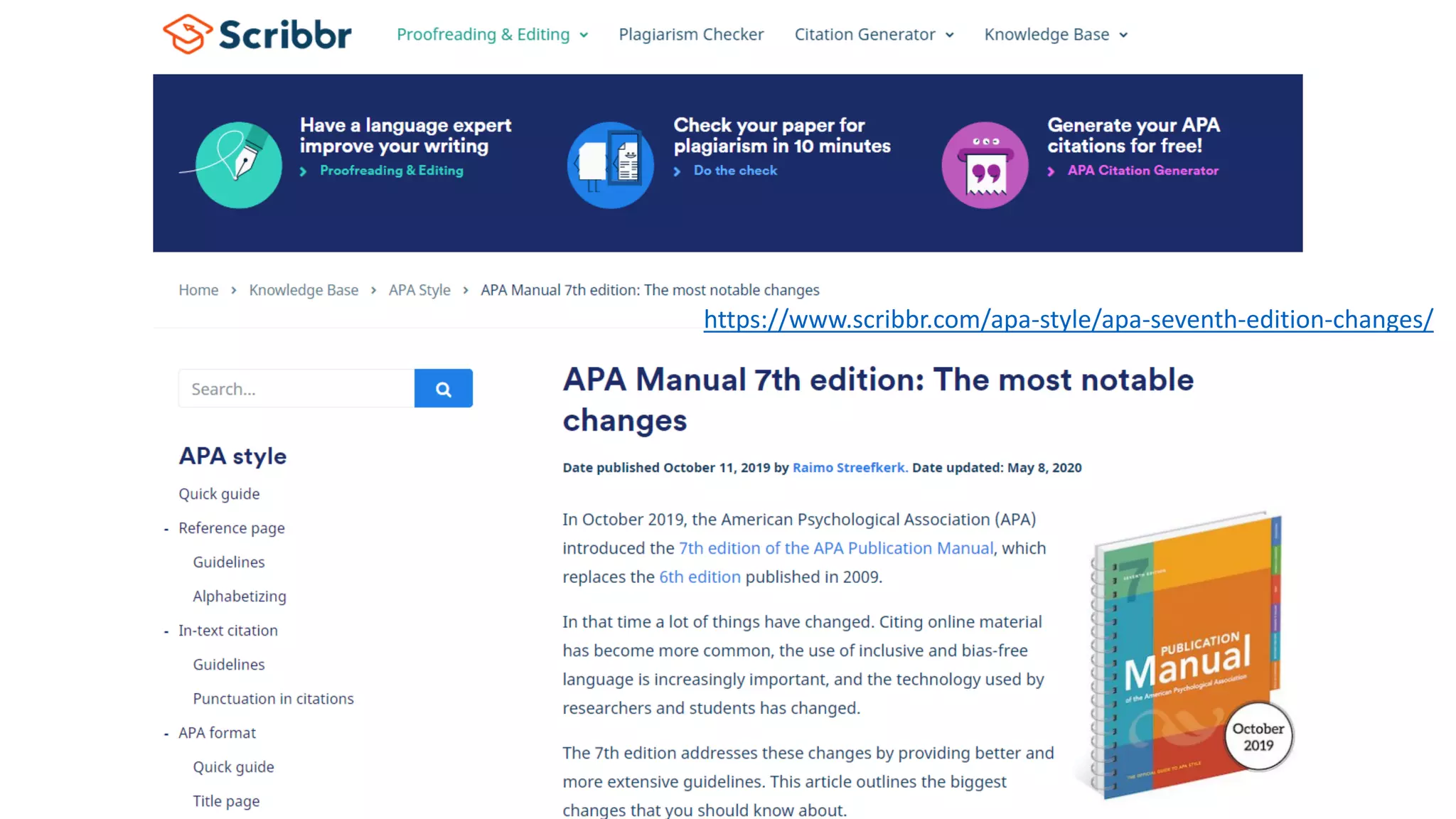Screen dimensions: 1456x819
Task: Open APA Style breadcrumb link
Action: 419,290
